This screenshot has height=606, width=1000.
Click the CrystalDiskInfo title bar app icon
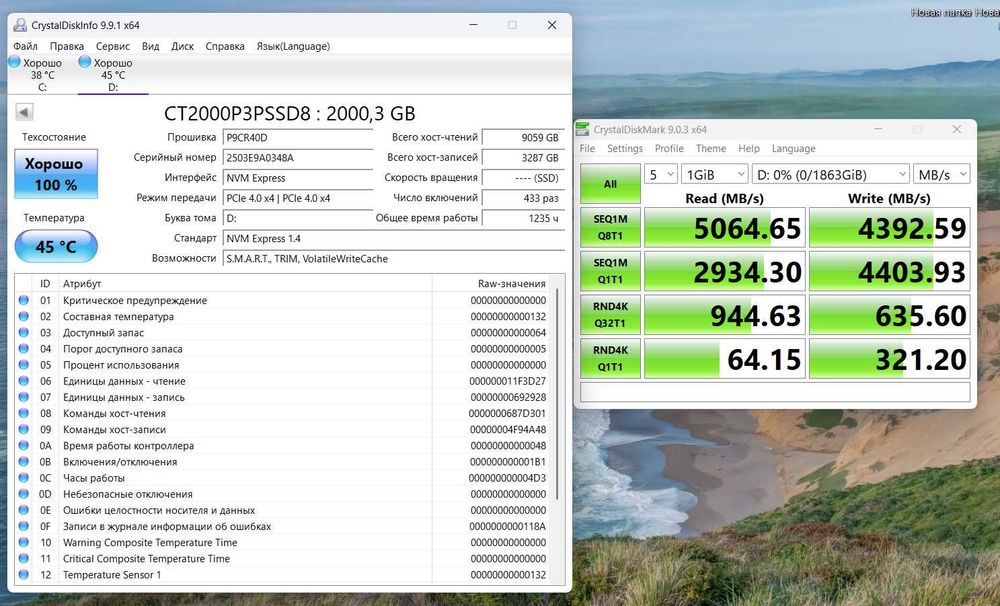pos(20,25)
